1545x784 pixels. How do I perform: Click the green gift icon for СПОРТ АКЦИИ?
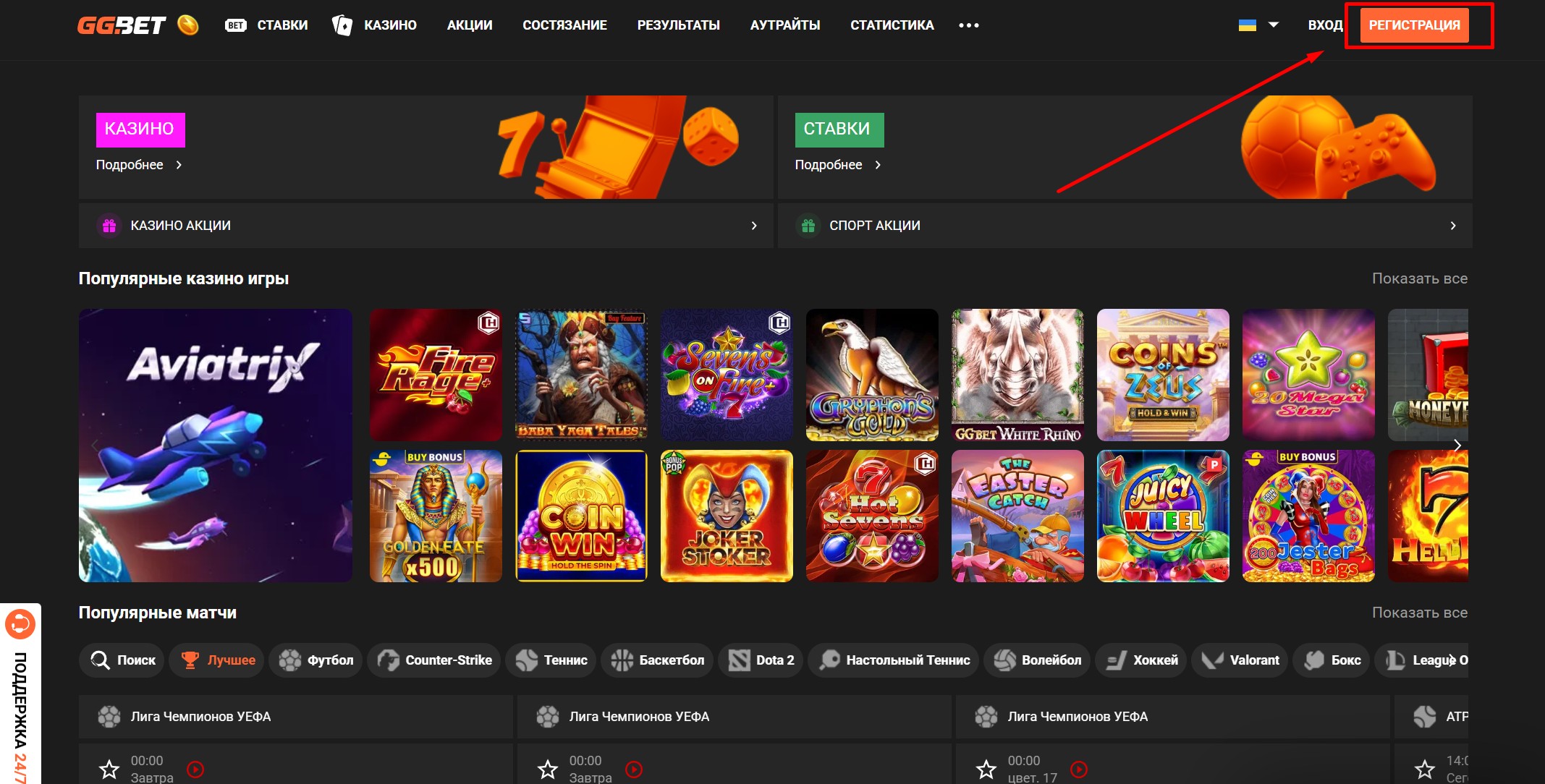(808, 226)
